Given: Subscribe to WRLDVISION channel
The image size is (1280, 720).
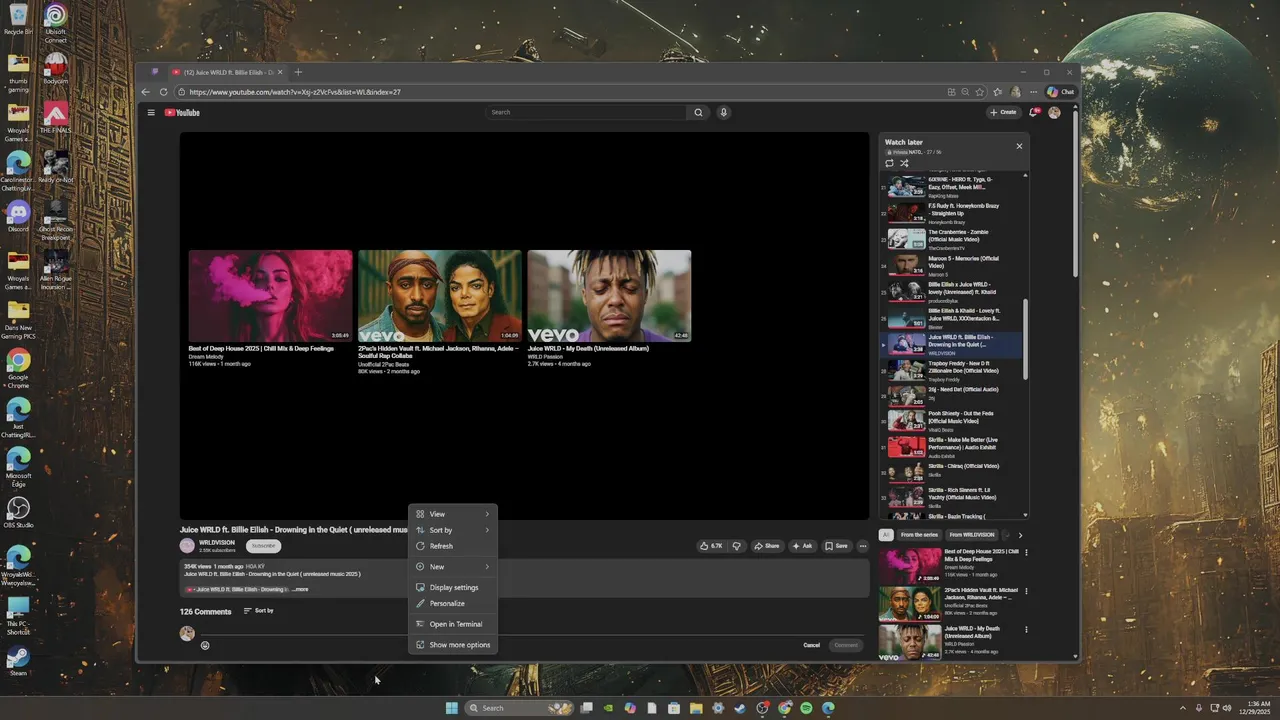Looking at the screenshot, I should click(x=264, y=546).
